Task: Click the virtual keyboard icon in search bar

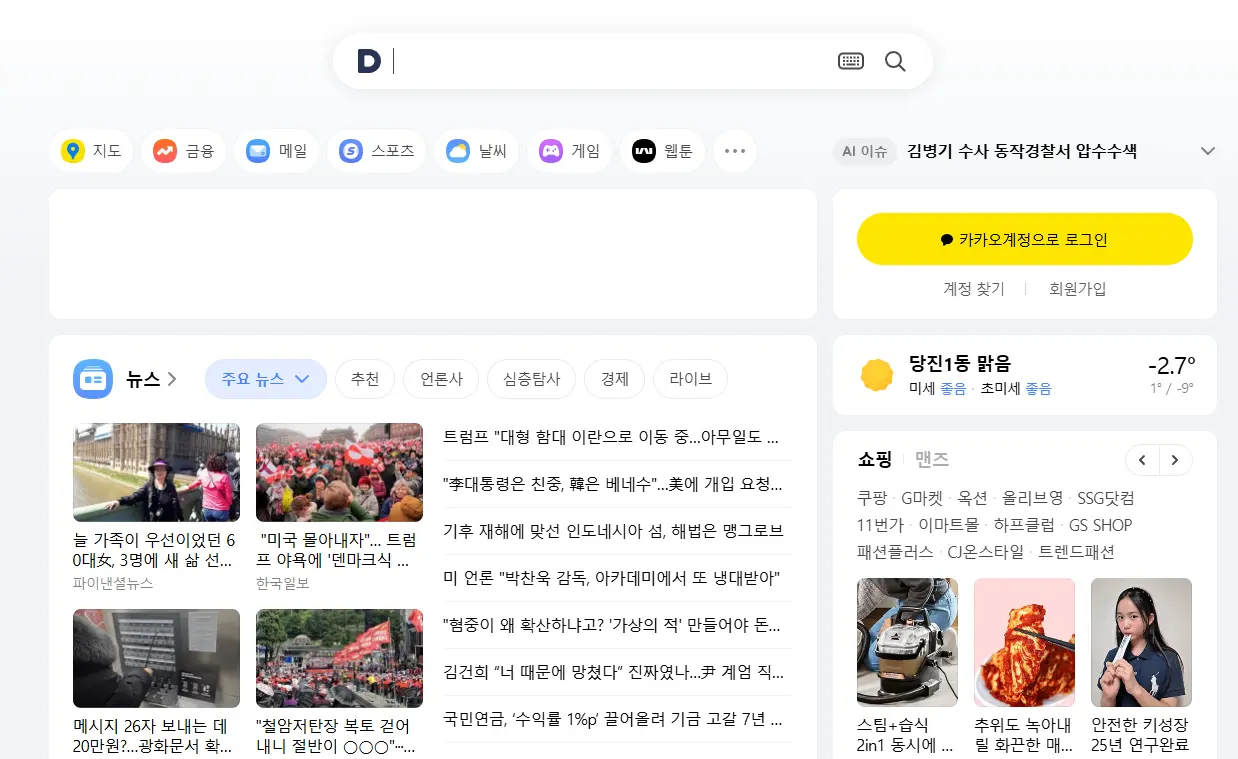Action: (850, 61)
